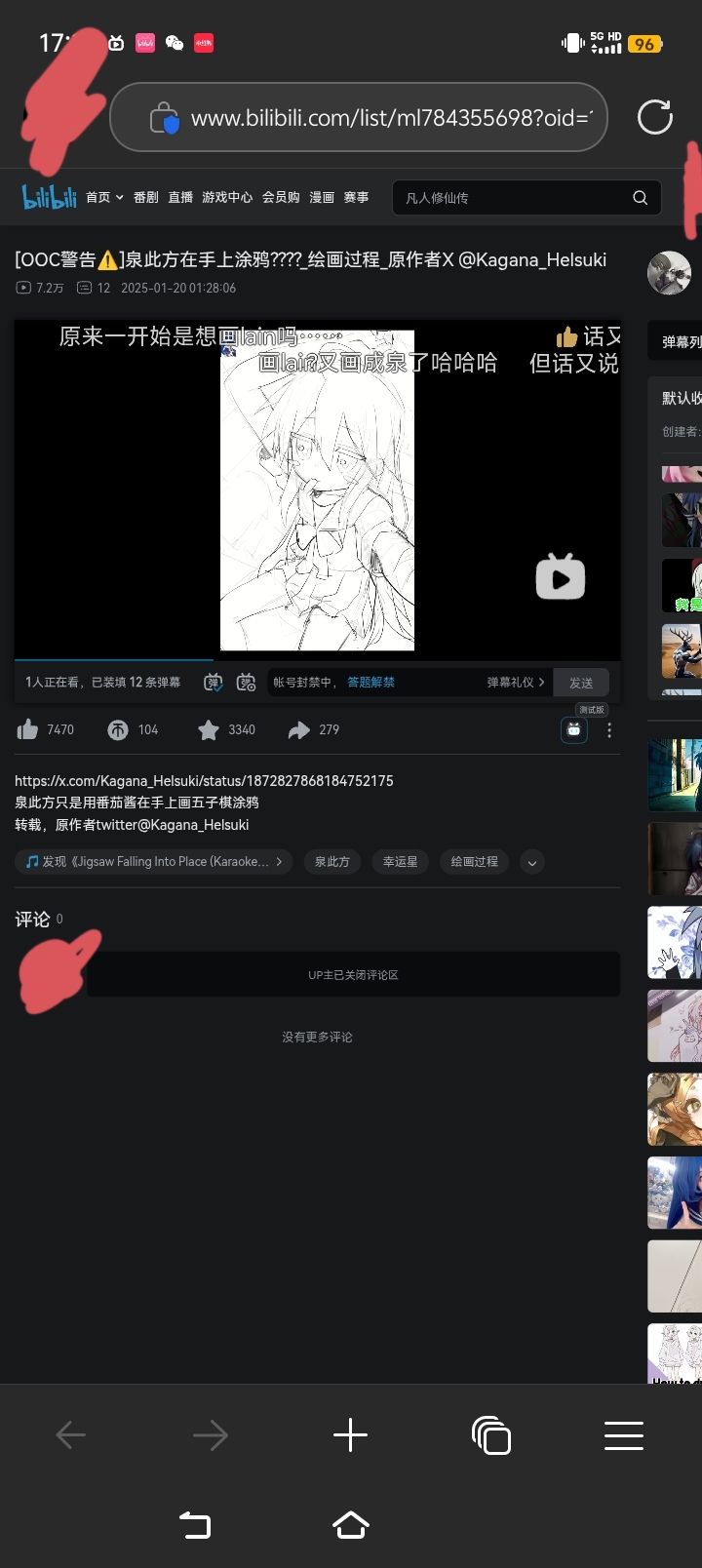The height and width of the screenshot is (1568, 702).
Task: Select the 绘画过程 tag
Action: tap(474, 862)
